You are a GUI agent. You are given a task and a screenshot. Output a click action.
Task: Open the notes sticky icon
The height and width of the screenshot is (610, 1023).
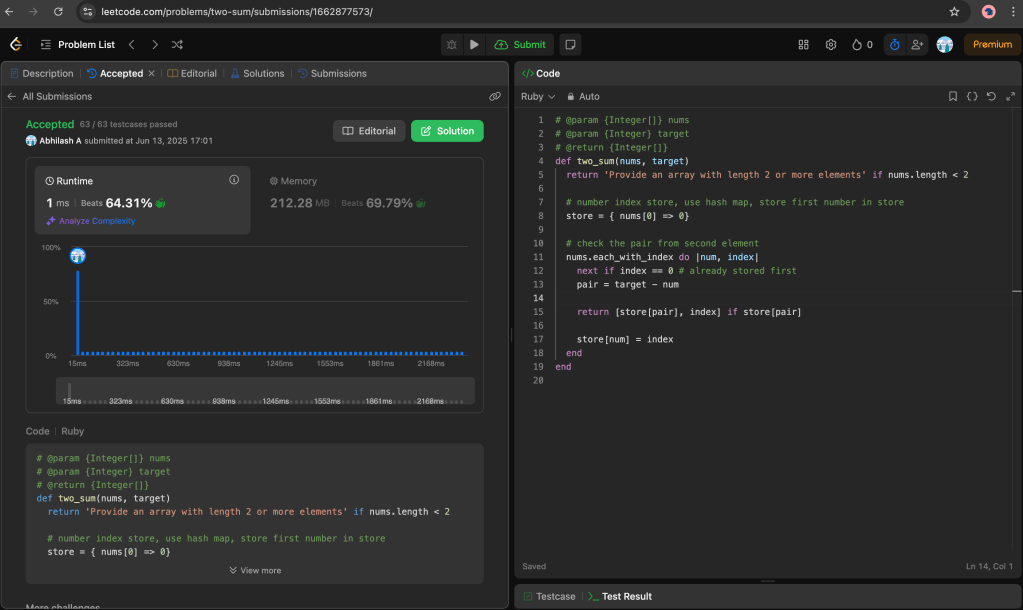(569, 44)
